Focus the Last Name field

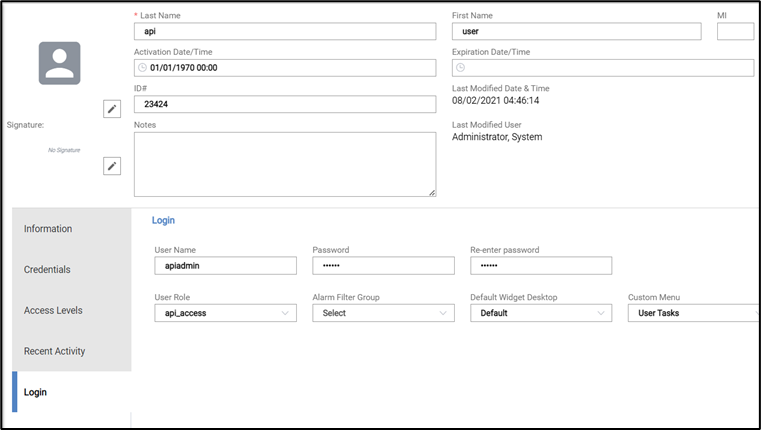(285, 32)
